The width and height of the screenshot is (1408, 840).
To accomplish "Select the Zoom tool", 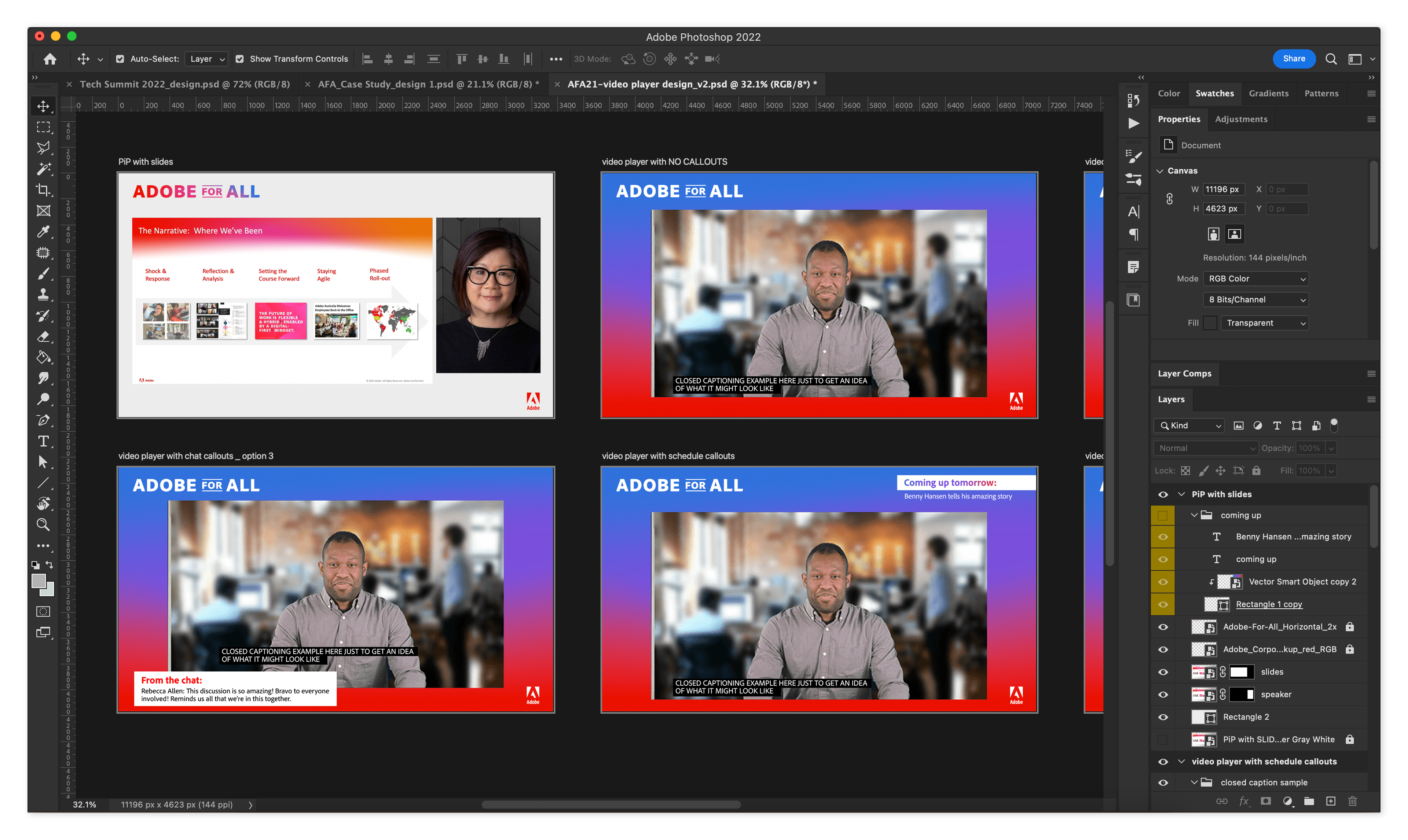I will [x=43, y=525].
